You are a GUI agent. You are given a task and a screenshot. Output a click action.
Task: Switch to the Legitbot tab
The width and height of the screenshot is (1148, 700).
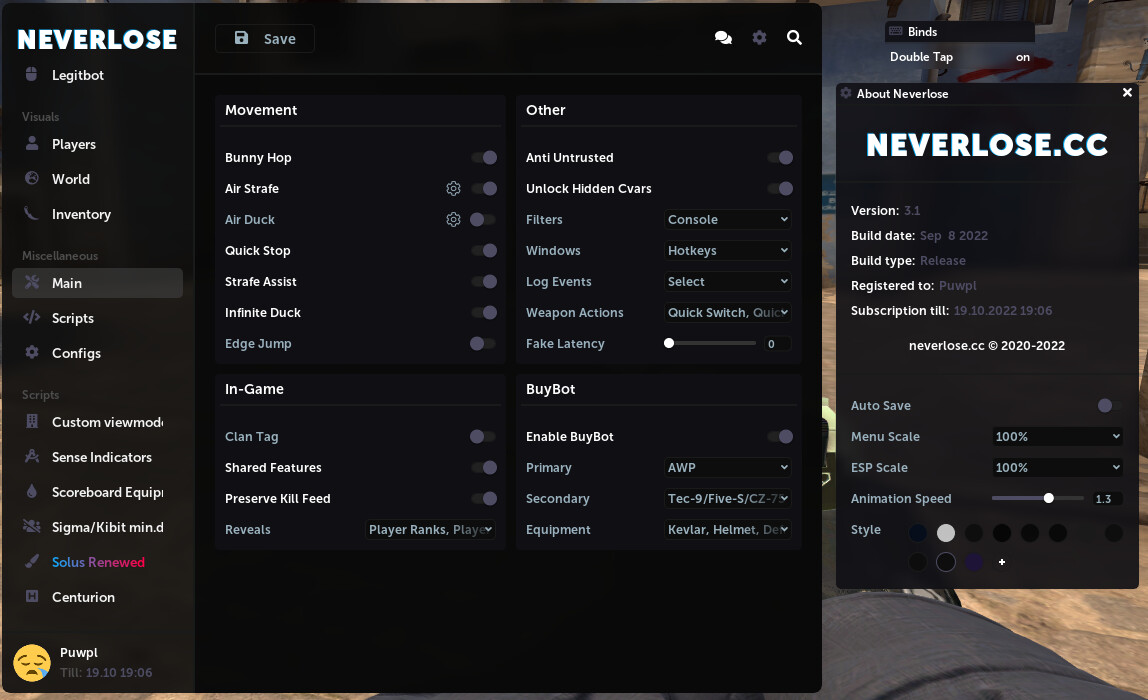point(97,75)
